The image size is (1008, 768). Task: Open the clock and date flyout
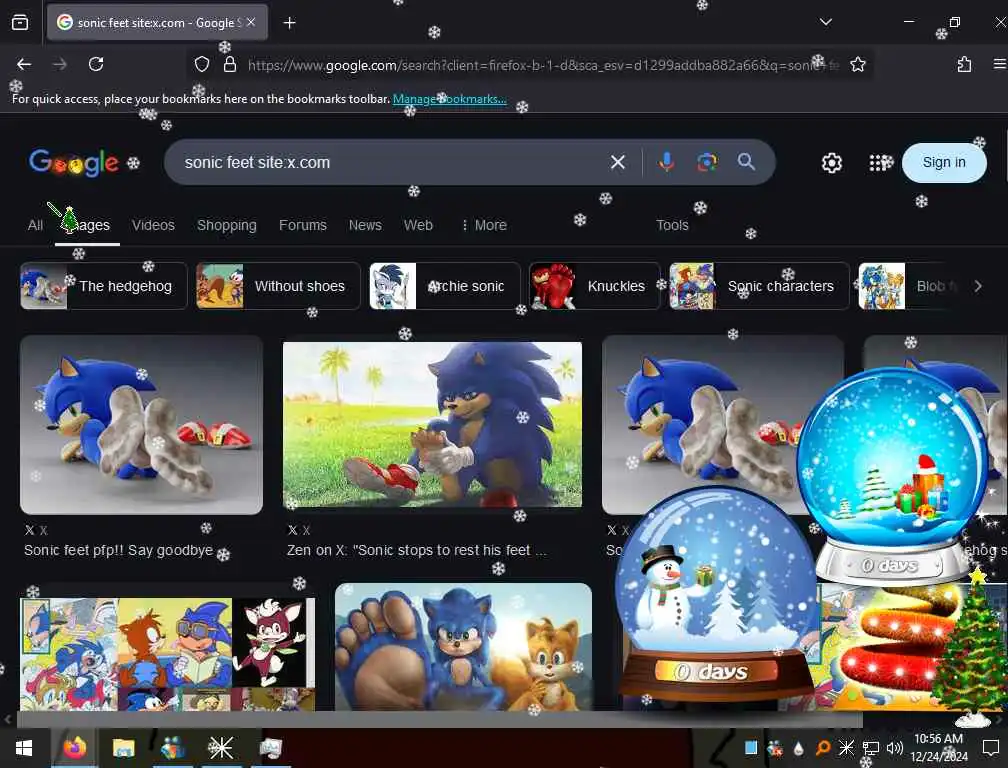(939, 748)
